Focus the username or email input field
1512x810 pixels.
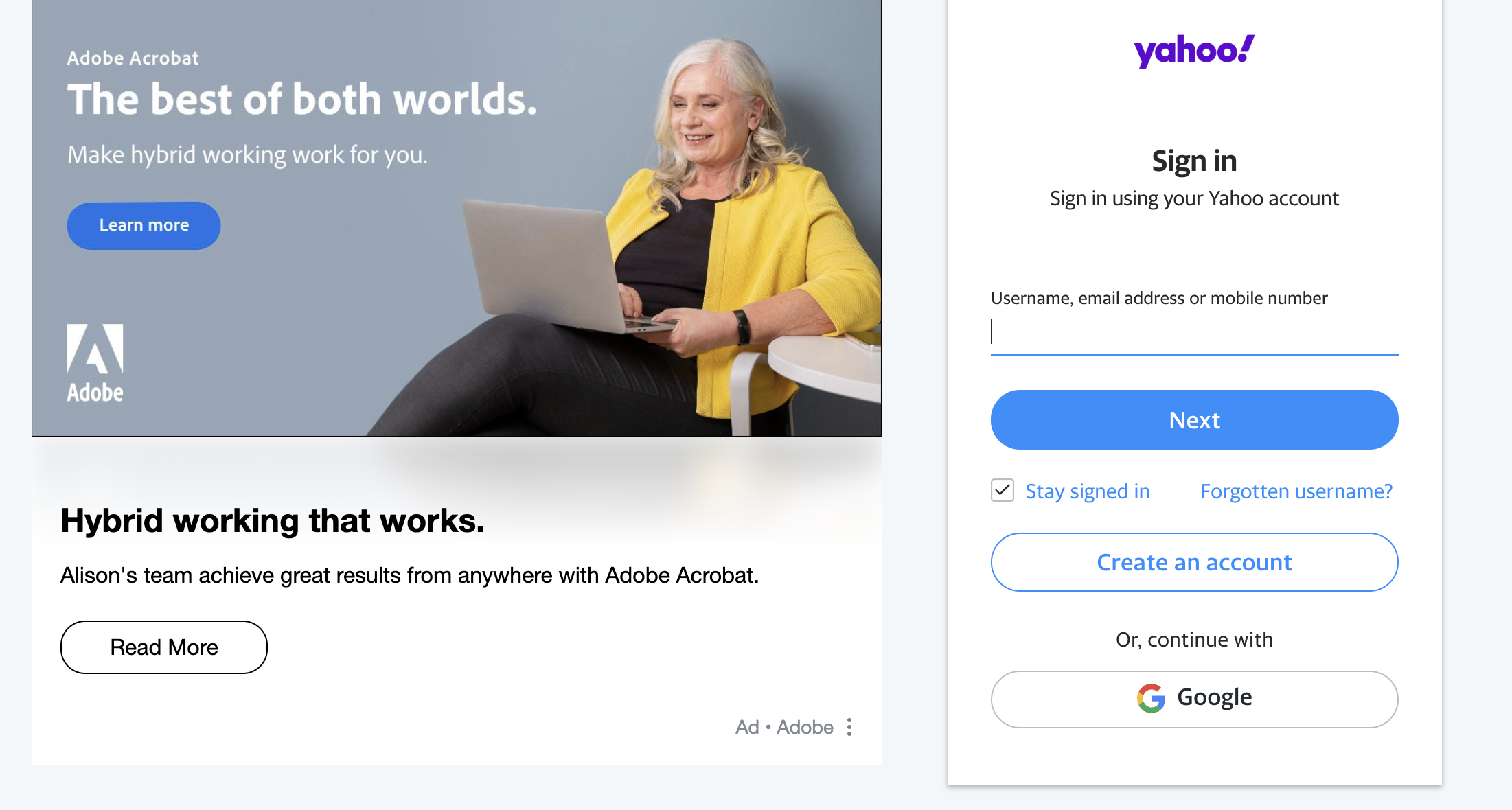pos(1194,332)
